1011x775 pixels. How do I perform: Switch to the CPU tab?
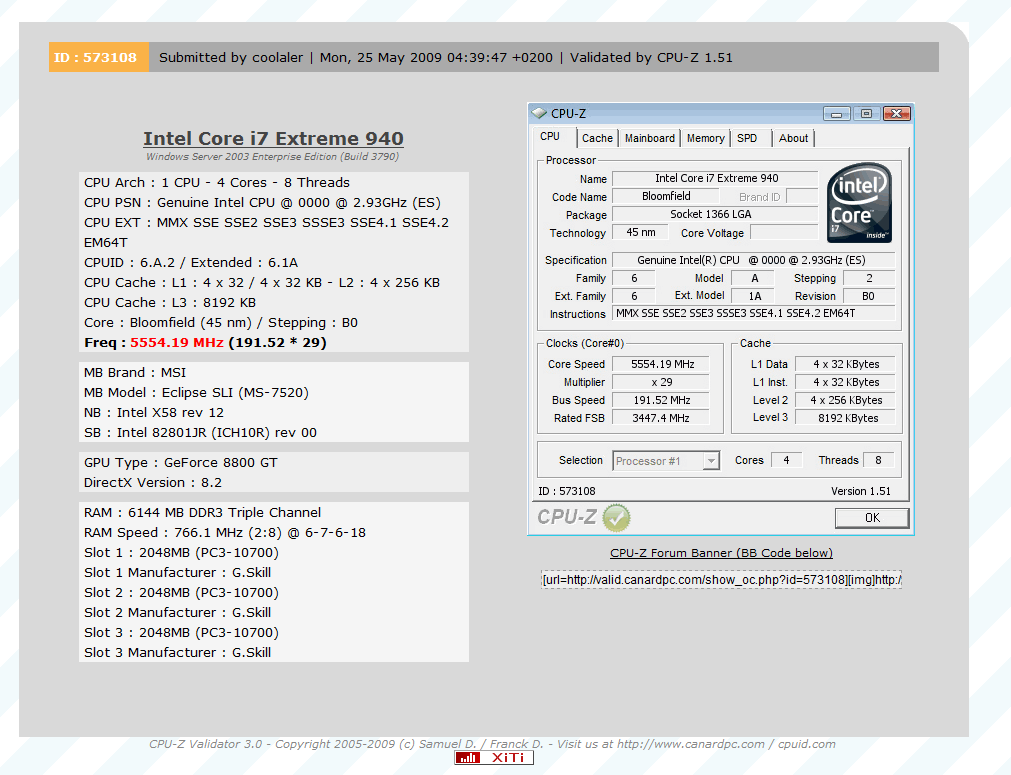[550, 137]
